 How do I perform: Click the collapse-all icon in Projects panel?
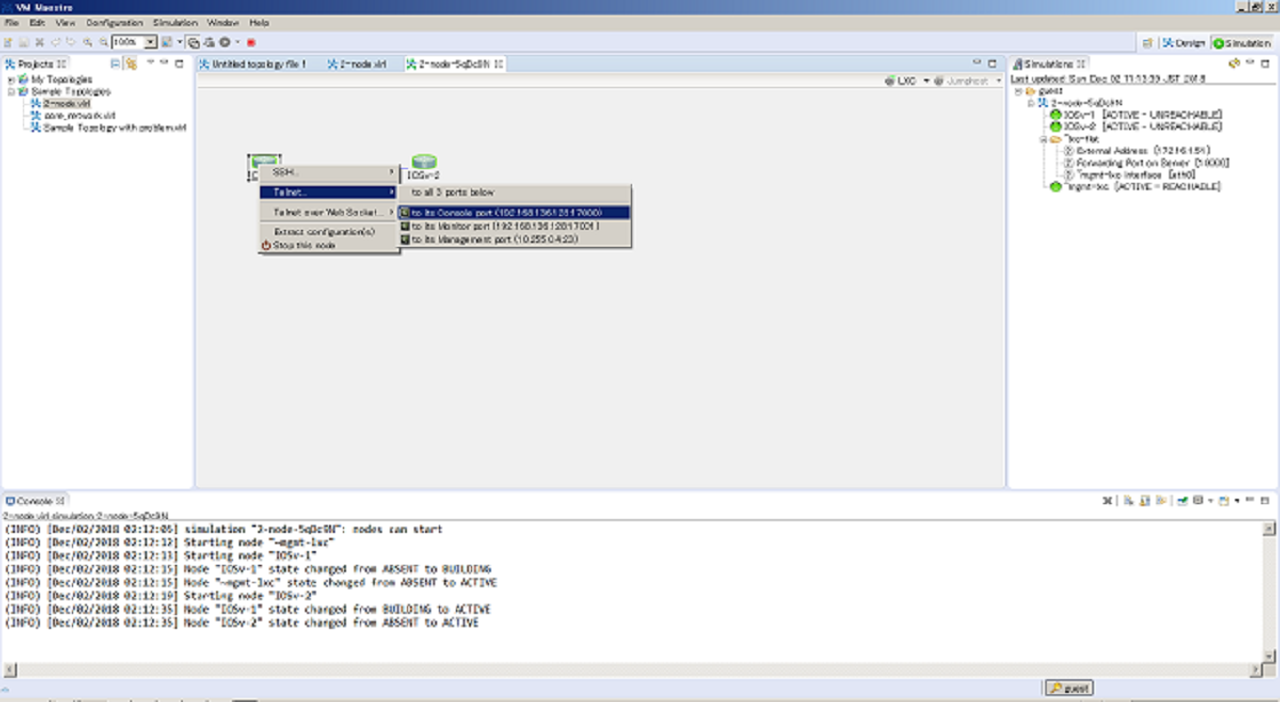pyautogui.click(x=115, y=63)
